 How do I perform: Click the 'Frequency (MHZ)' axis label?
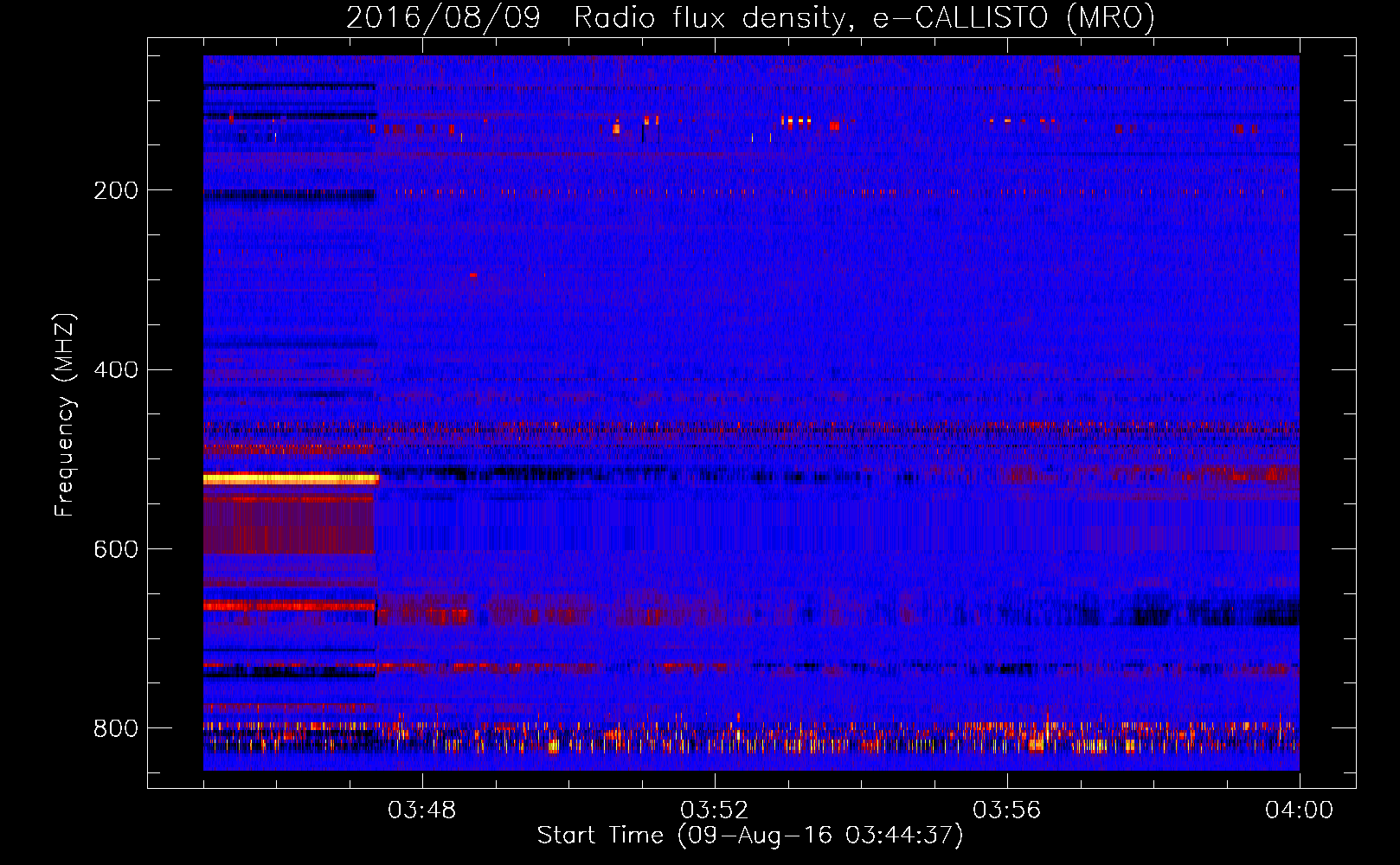point(65,414)
